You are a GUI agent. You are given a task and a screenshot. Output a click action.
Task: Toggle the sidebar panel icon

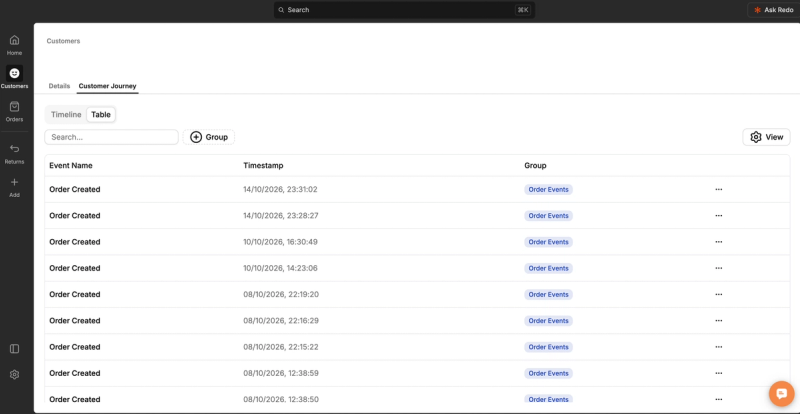14,349
